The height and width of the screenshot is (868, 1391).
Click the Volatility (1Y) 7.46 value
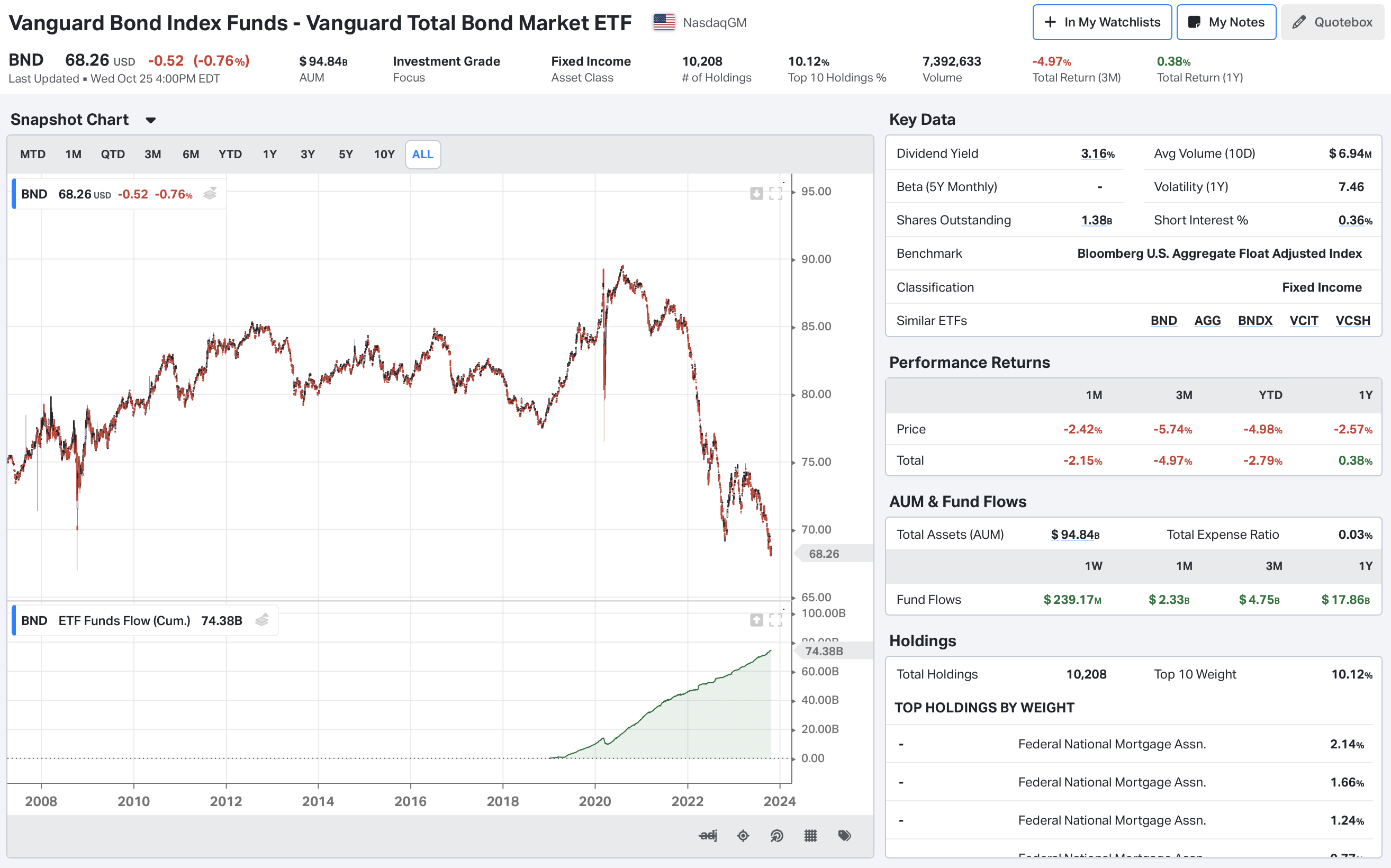pos(1351,187)
